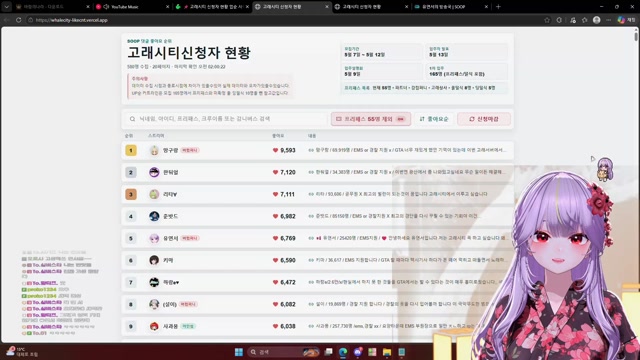
Task: Click the 신청마감 refresh button
Action: pos(484,119)
